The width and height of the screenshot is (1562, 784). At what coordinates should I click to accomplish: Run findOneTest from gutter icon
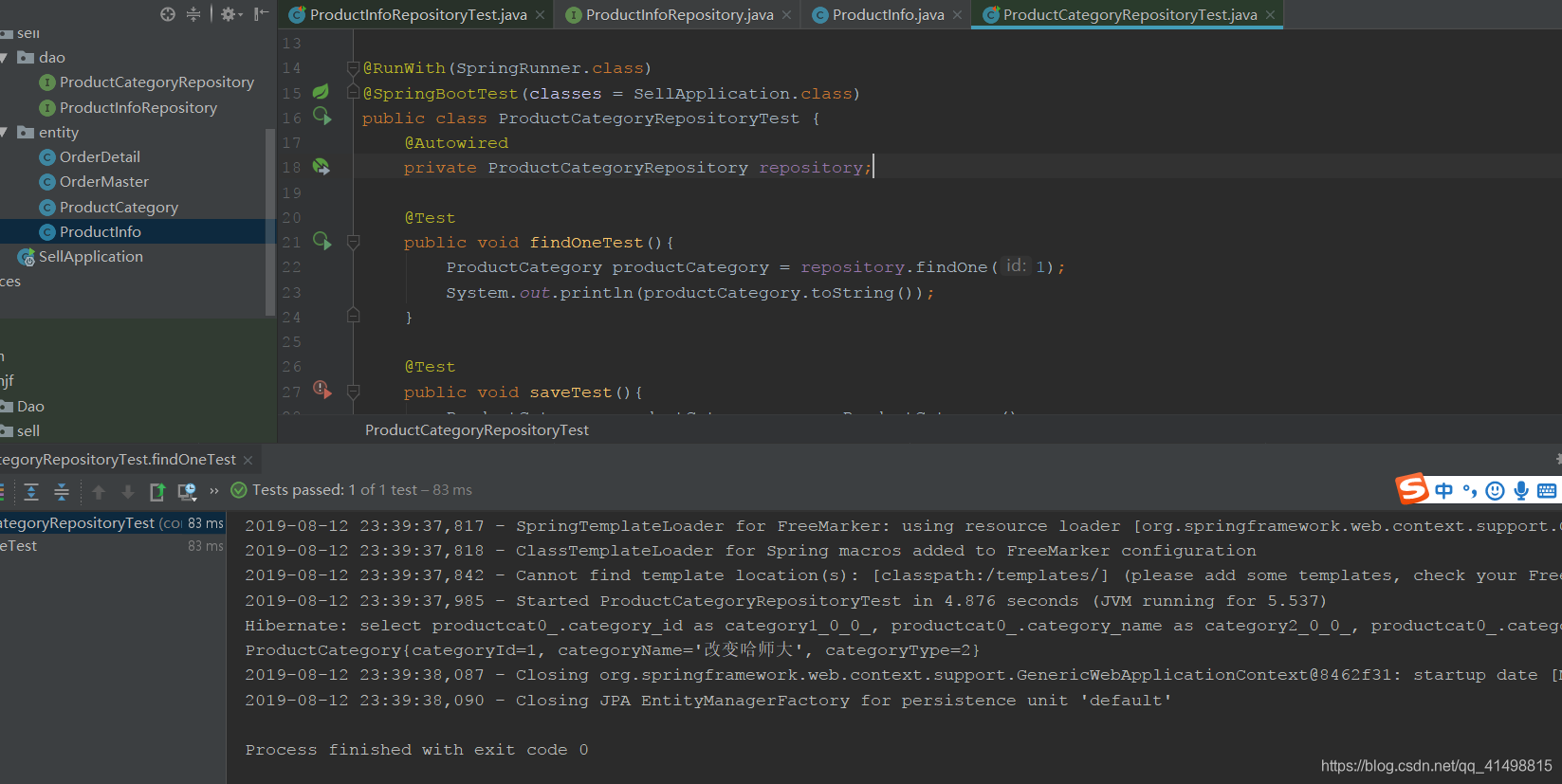[322, 242]
